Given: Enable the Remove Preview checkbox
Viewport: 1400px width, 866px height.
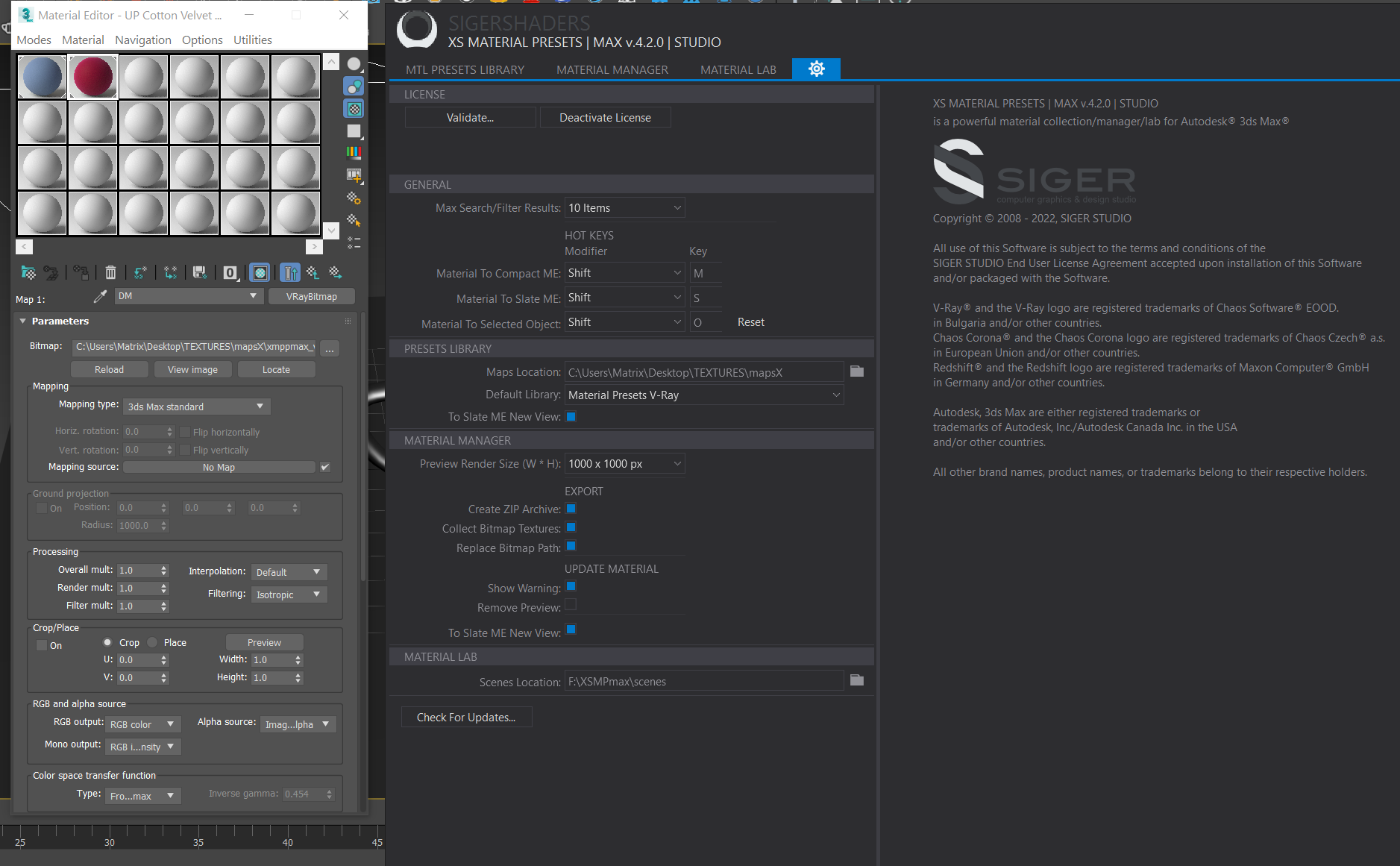Looking at the screenshot, I should pos(571,605).
